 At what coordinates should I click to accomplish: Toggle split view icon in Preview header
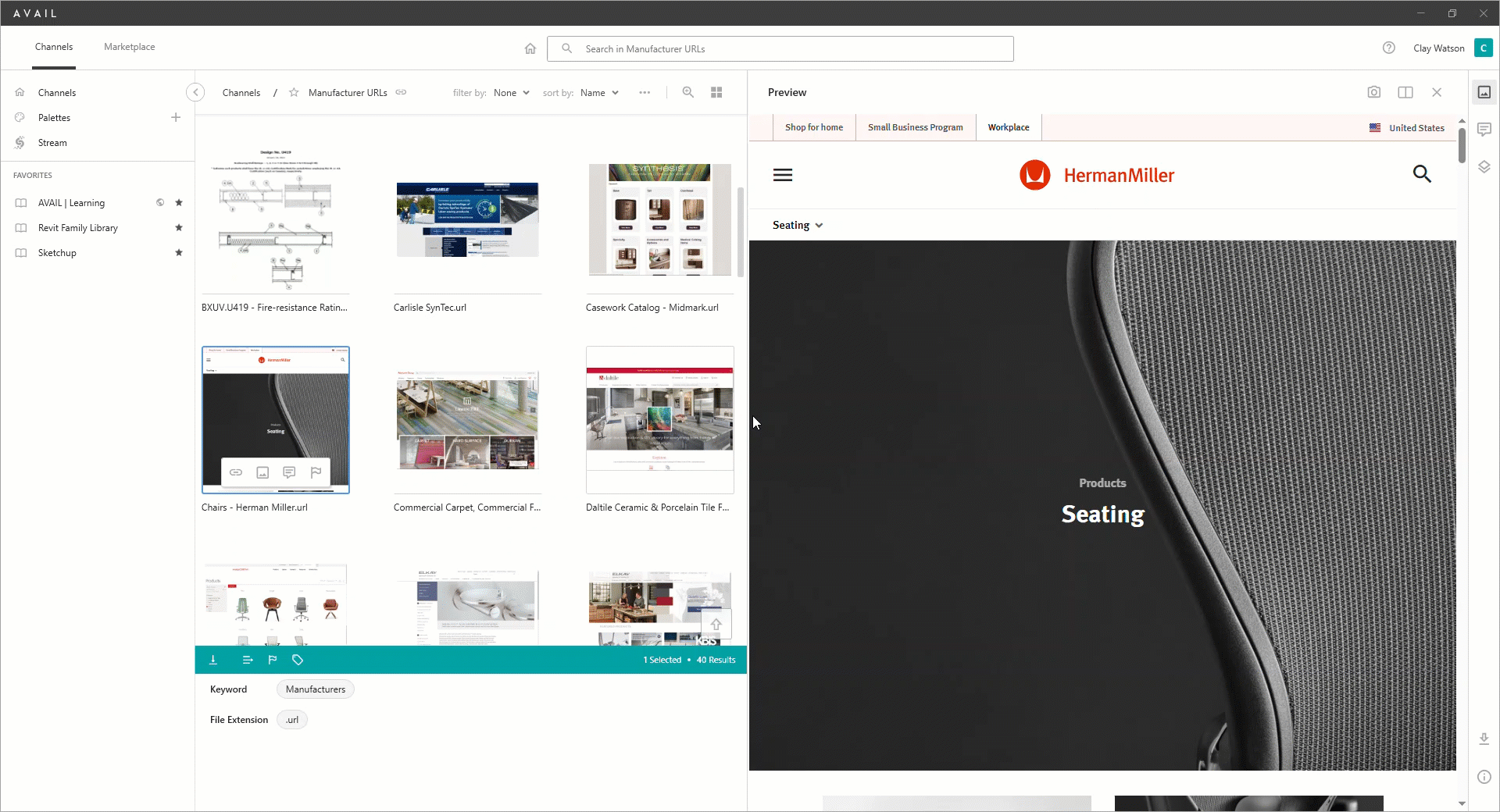point(1405,92)
